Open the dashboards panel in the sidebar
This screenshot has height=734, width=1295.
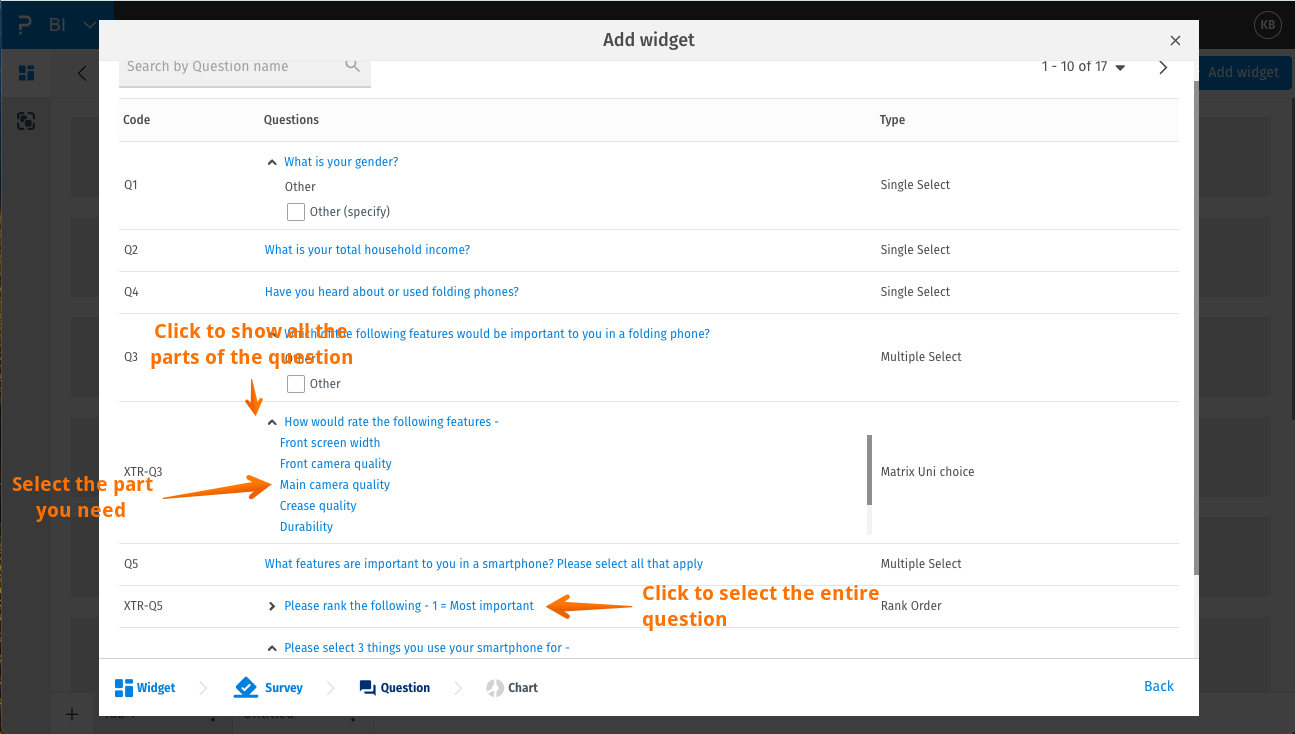click(26, 73)
